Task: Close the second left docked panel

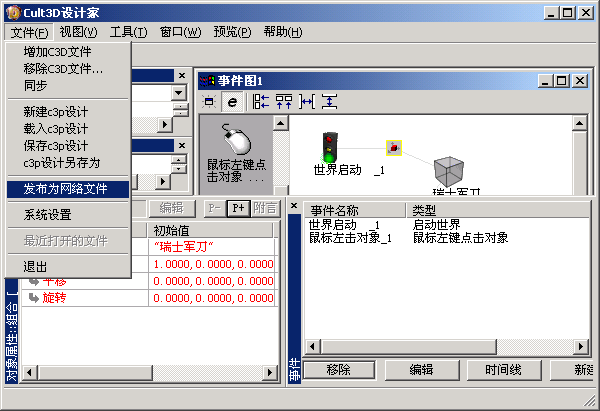Action: click(182, 145)
